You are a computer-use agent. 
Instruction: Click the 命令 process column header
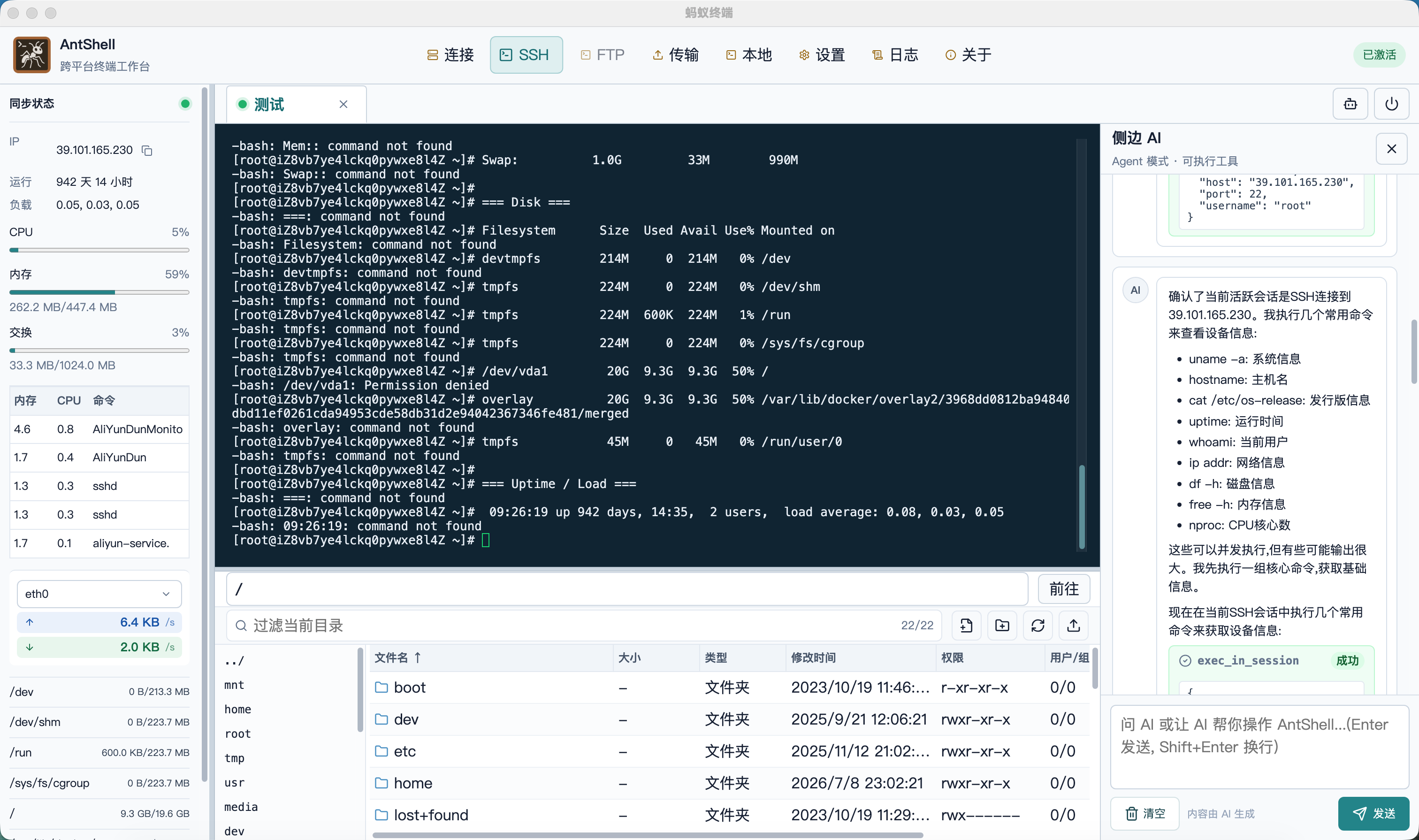pos(104,400)
